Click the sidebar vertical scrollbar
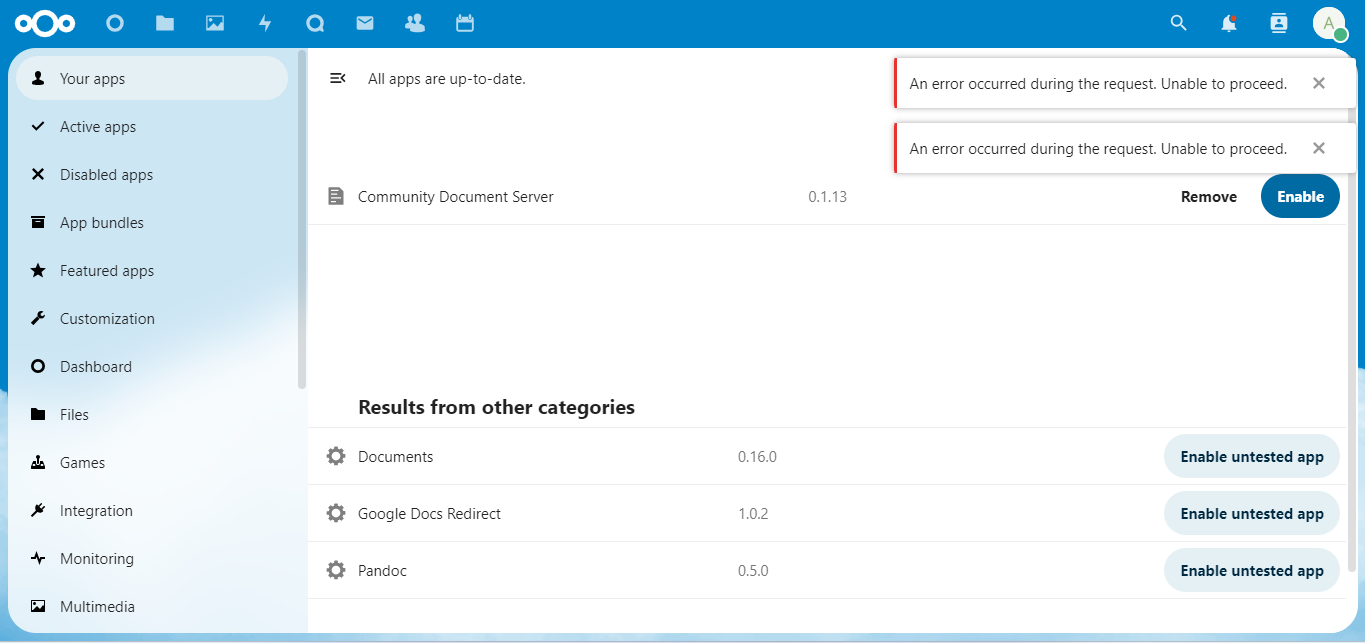The image size is (1365, 643). 302,220
